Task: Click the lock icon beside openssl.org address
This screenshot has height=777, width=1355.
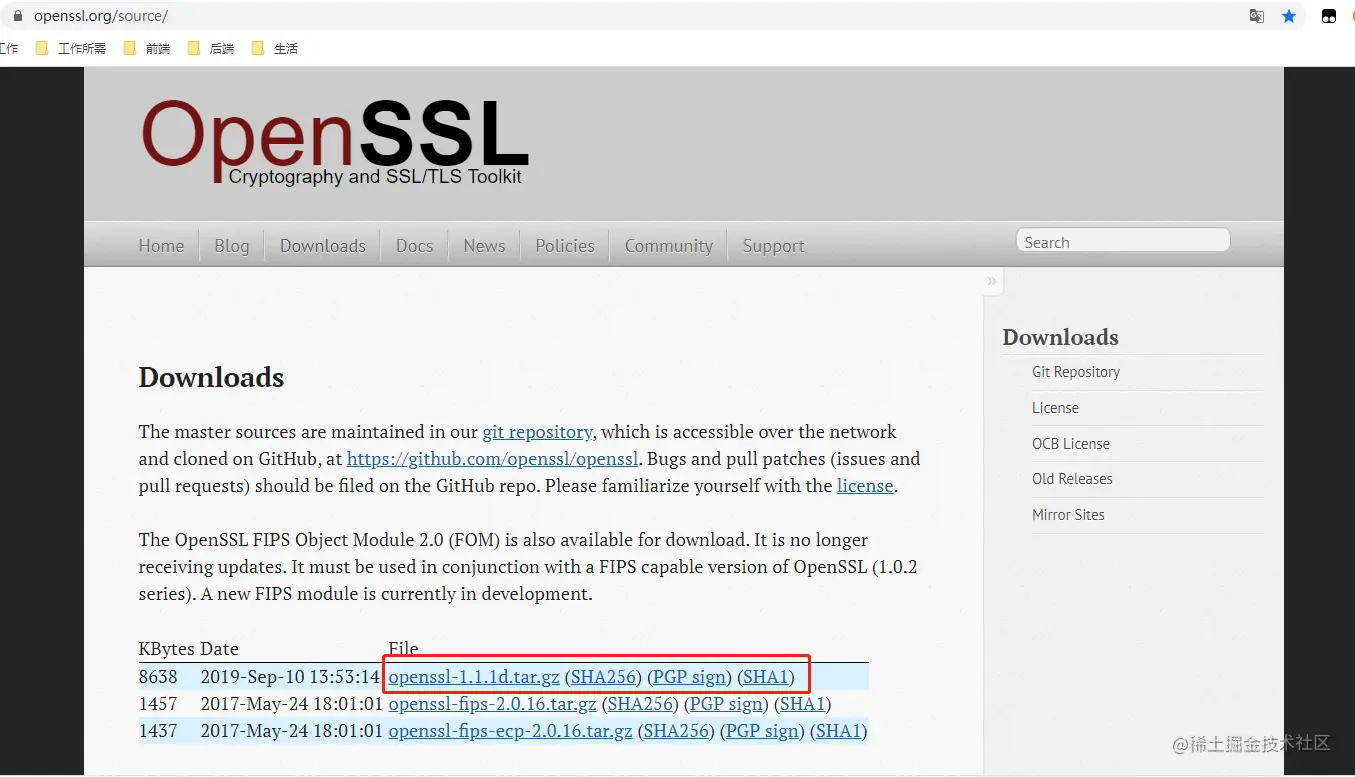Action: coord(17,16)
